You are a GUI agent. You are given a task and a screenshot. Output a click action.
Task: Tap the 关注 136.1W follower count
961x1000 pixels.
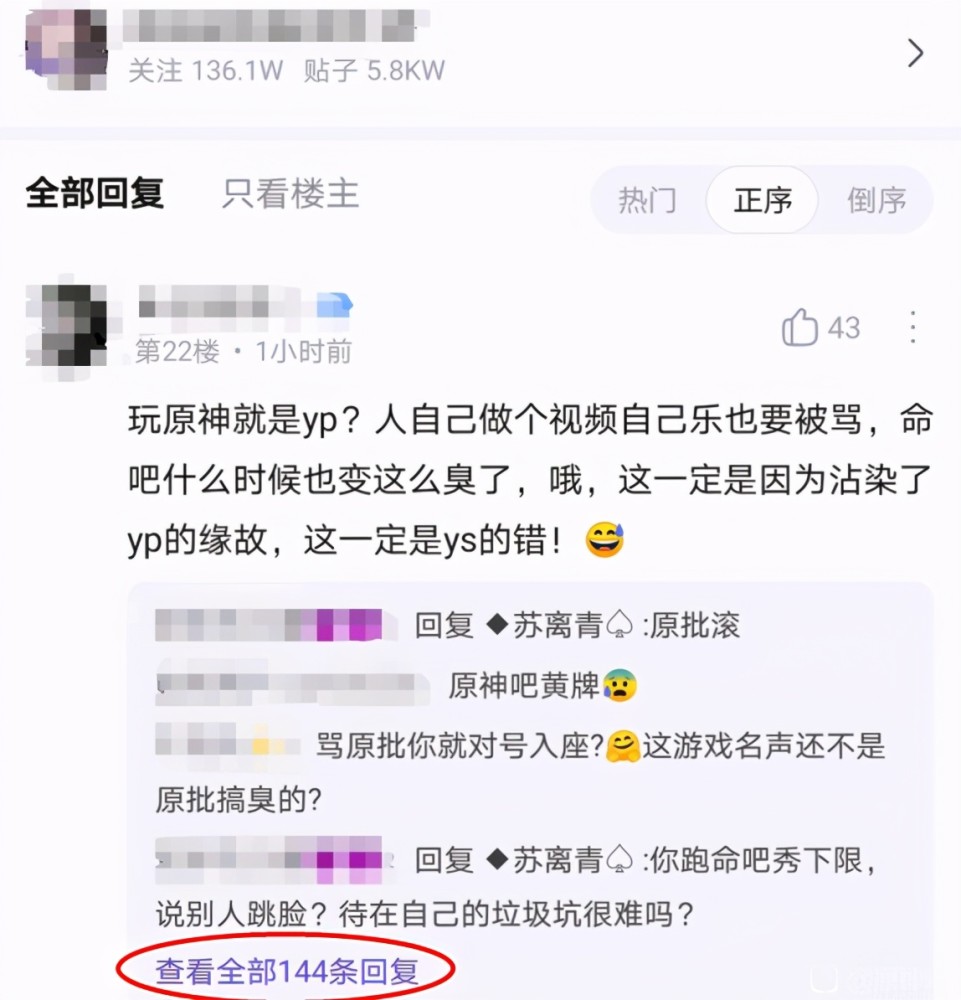click(205, 71)
